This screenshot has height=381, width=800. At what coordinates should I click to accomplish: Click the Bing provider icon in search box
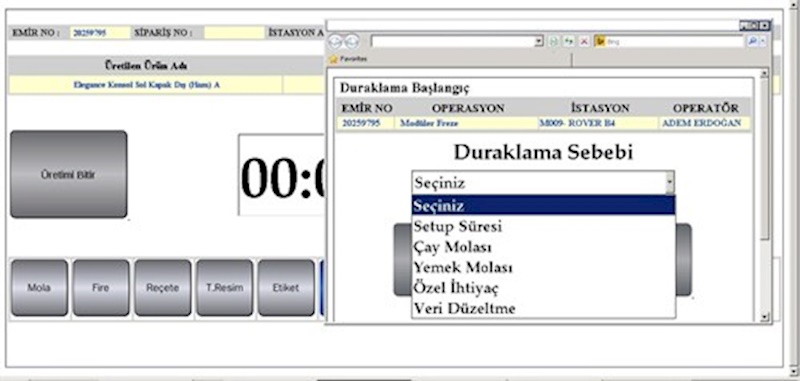click(x=601, y=42)
